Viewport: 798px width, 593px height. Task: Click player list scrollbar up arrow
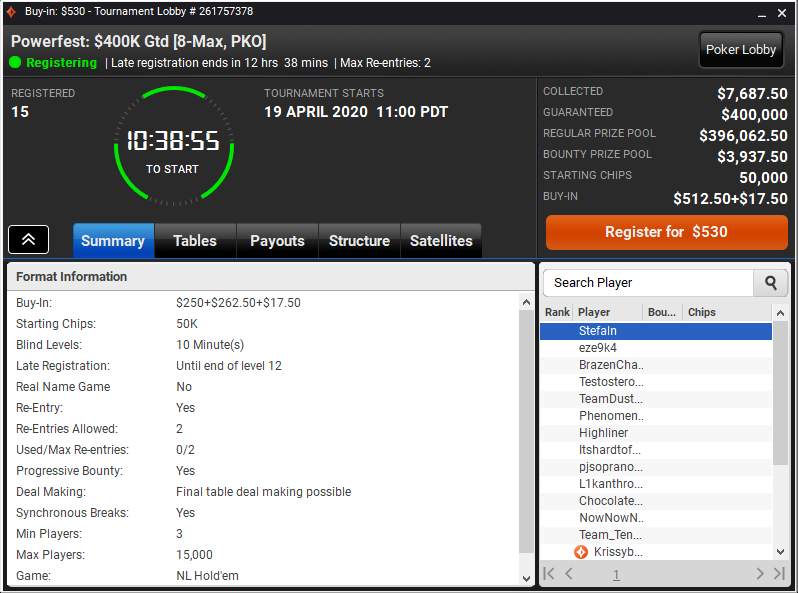(x=780, y=313)
